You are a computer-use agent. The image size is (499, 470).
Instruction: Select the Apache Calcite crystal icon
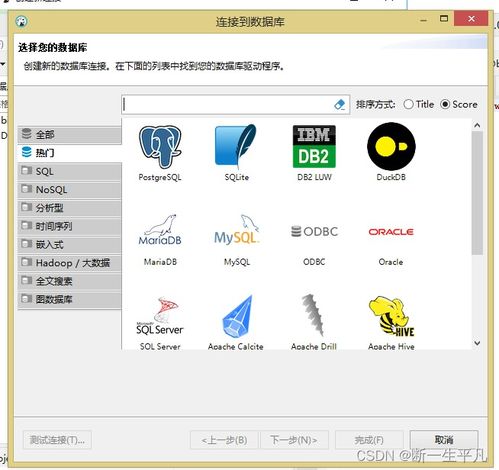pyautogui.click(x=236, y=316)
